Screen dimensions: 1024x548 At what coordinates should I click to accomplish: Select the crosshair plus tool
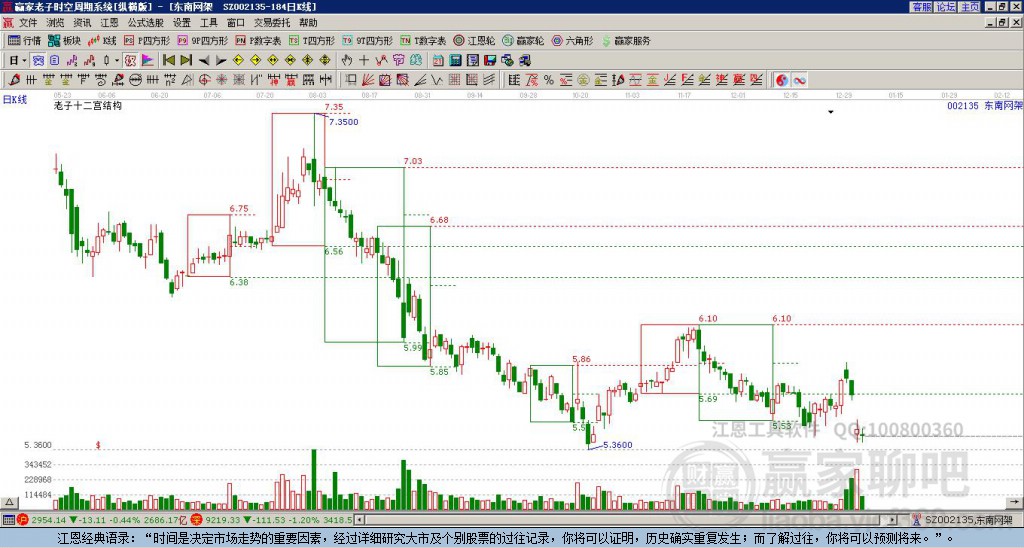pyautogui.click(x=364, y=61)
